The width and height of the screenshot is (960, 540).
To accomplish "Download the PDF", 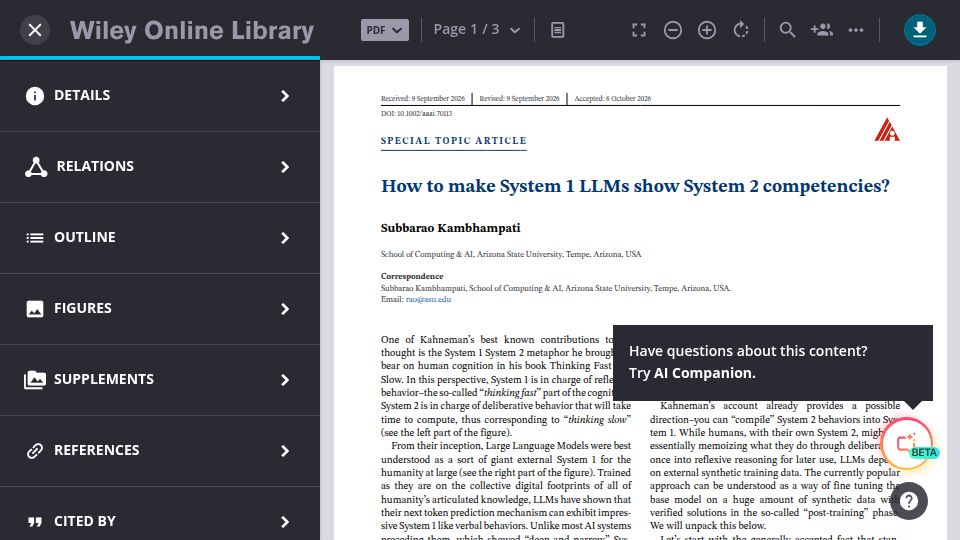I will click(920, 30).
